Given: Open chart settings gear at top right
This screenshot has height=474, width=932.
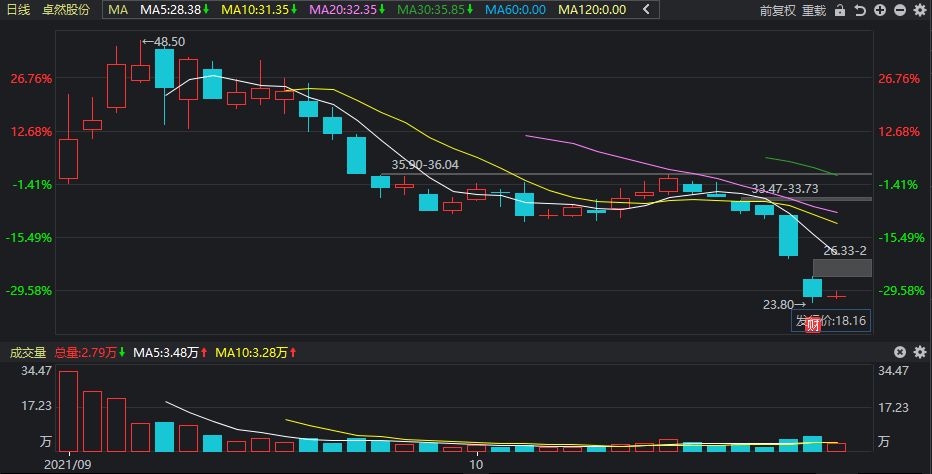Looking at the screenshot, I should click(x=918, y=10).
